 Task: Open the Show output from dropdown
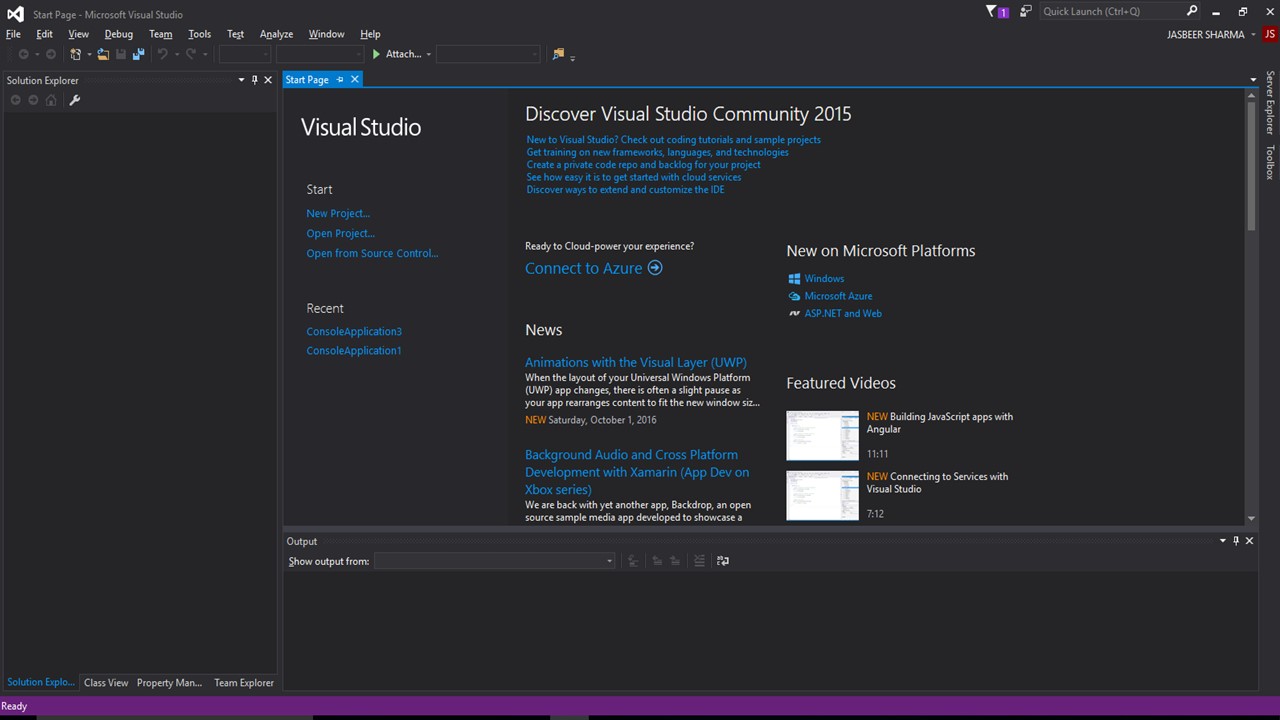pyautogui.click(x=495, y=561)
